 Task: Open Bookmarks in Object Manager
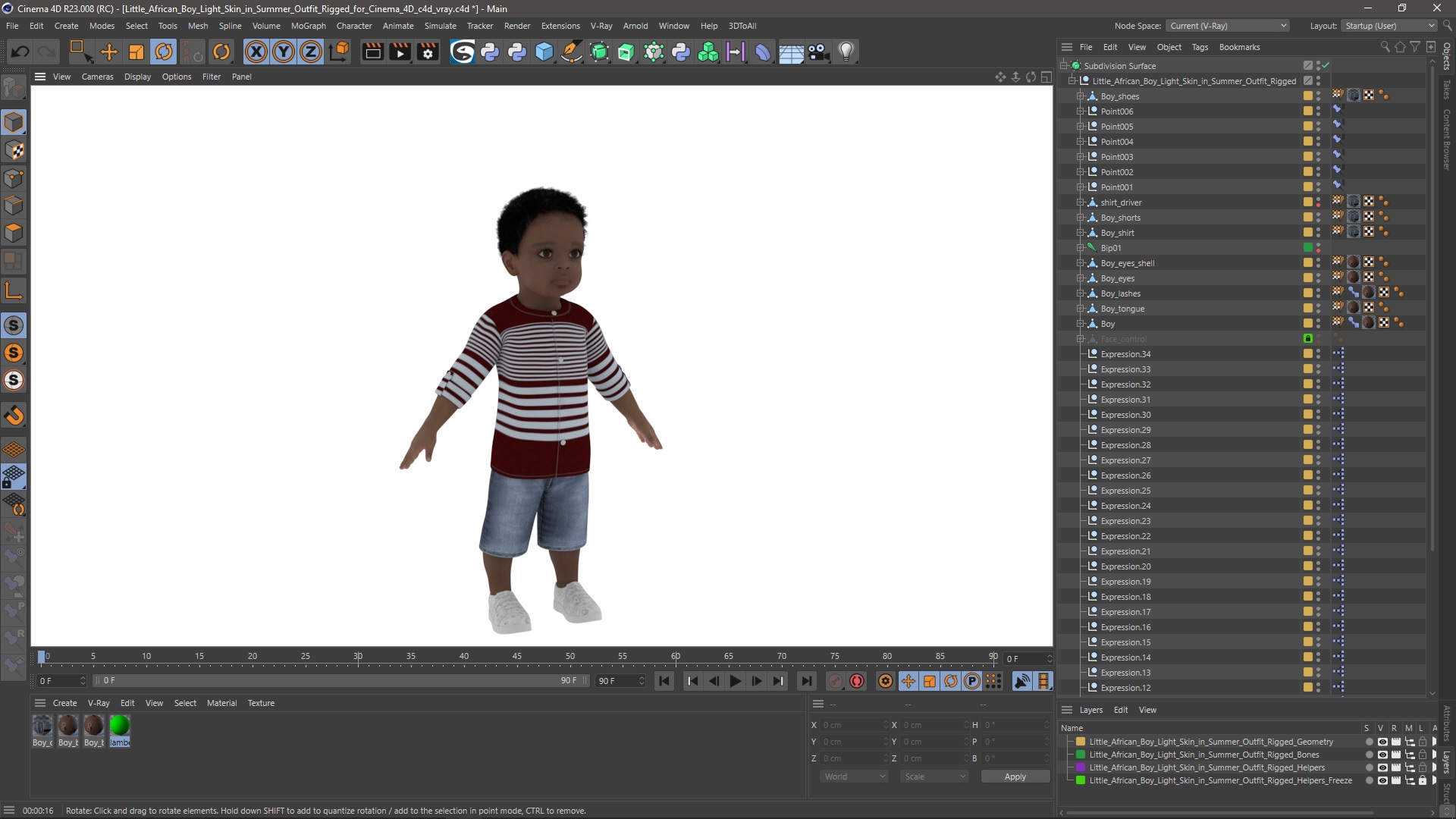pos(1239,47)
